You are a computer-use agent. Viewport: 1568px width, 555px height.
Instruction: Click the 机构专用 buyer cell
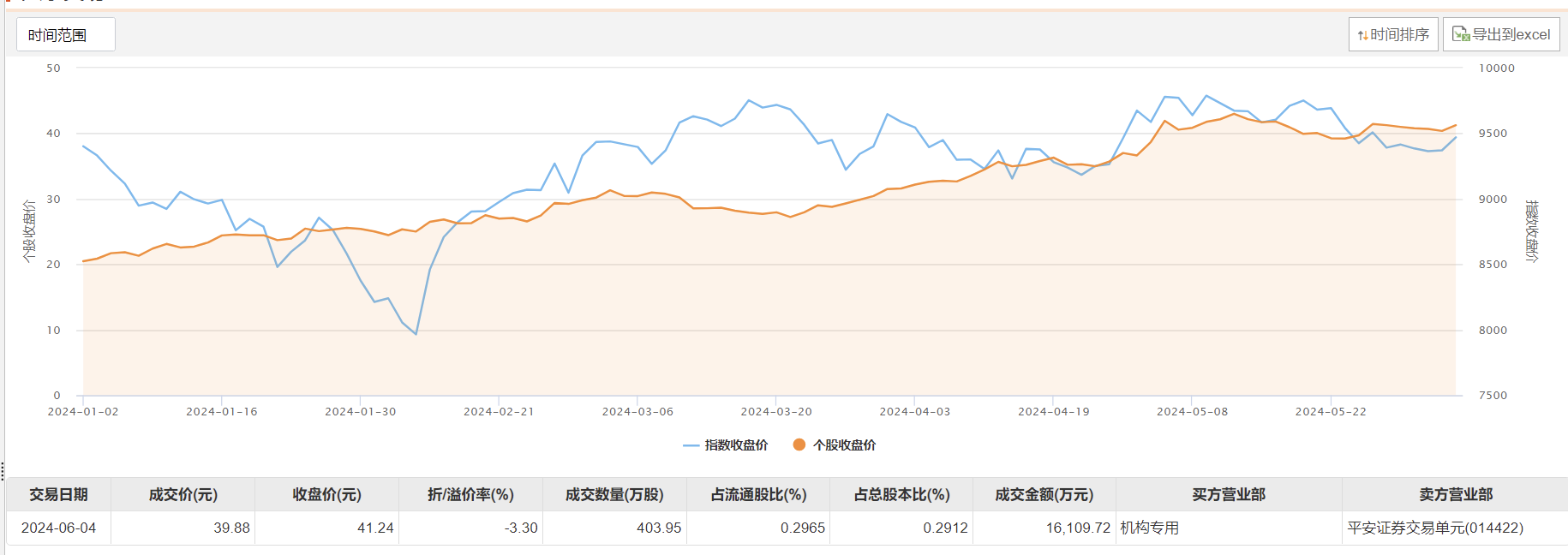tap(1150, 528)
